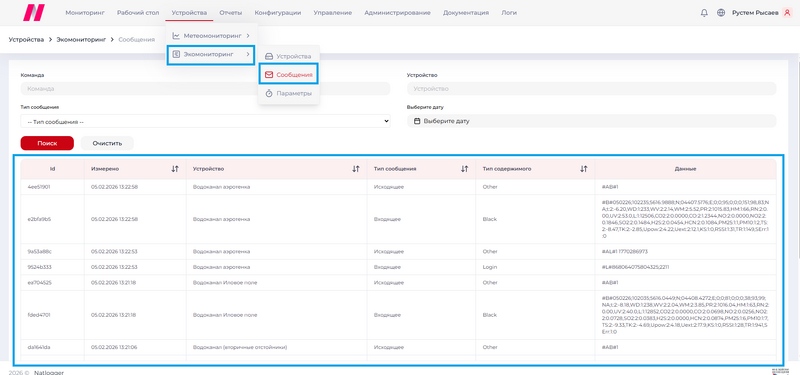800x375 pixels.
Task: Select row with Id 9524b333
Action: [x=398, y=267]
